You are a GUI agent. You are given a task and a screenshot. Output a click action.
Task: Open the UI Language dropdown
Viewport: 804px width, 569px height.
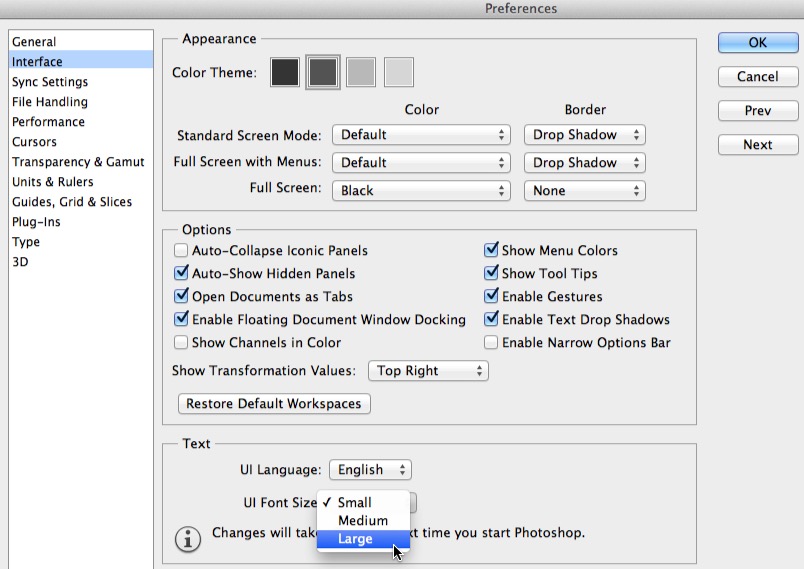pyautogui.click(x=370, y=470)
